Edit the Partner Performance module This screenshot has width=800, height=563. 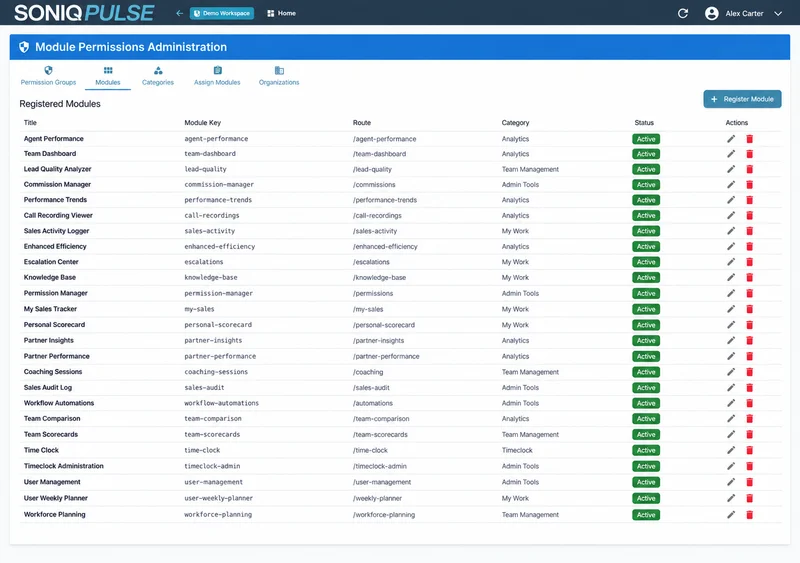(731, 356)
